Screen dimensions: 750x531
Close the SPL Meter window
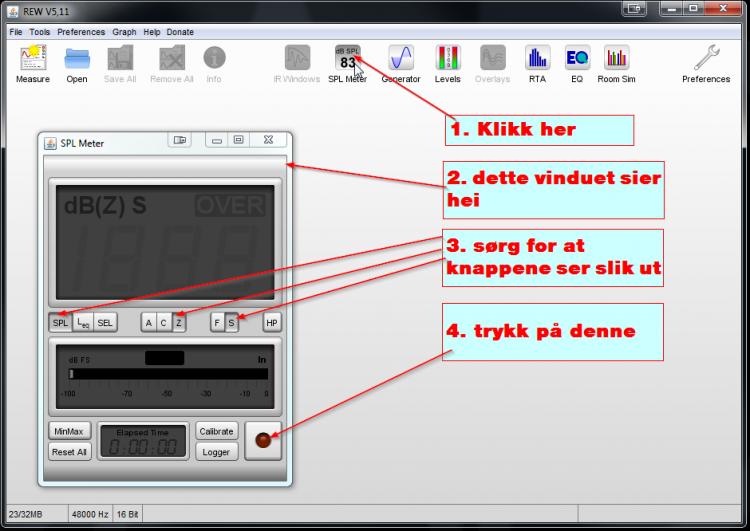(x=268, y=140)
